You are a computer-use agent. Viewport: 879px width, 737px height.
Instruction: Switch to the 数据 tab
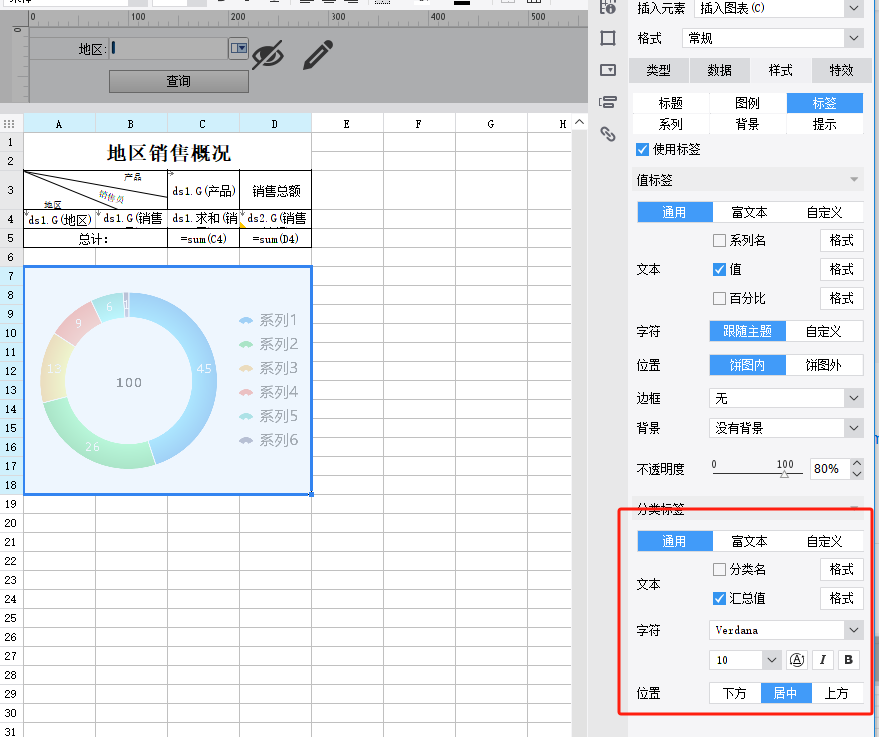coord(719,70)
